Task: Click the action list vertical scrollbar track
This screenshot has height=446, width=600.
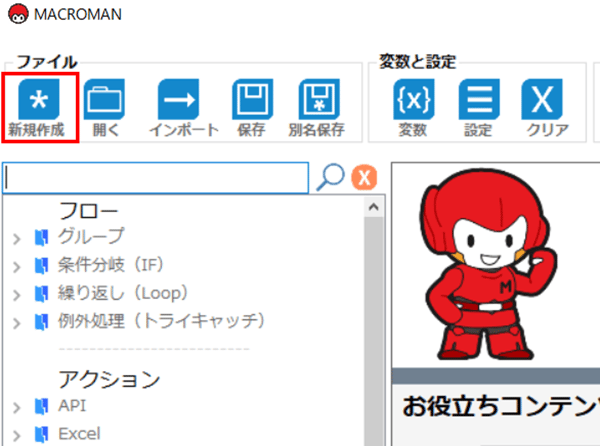Action: 374,331
